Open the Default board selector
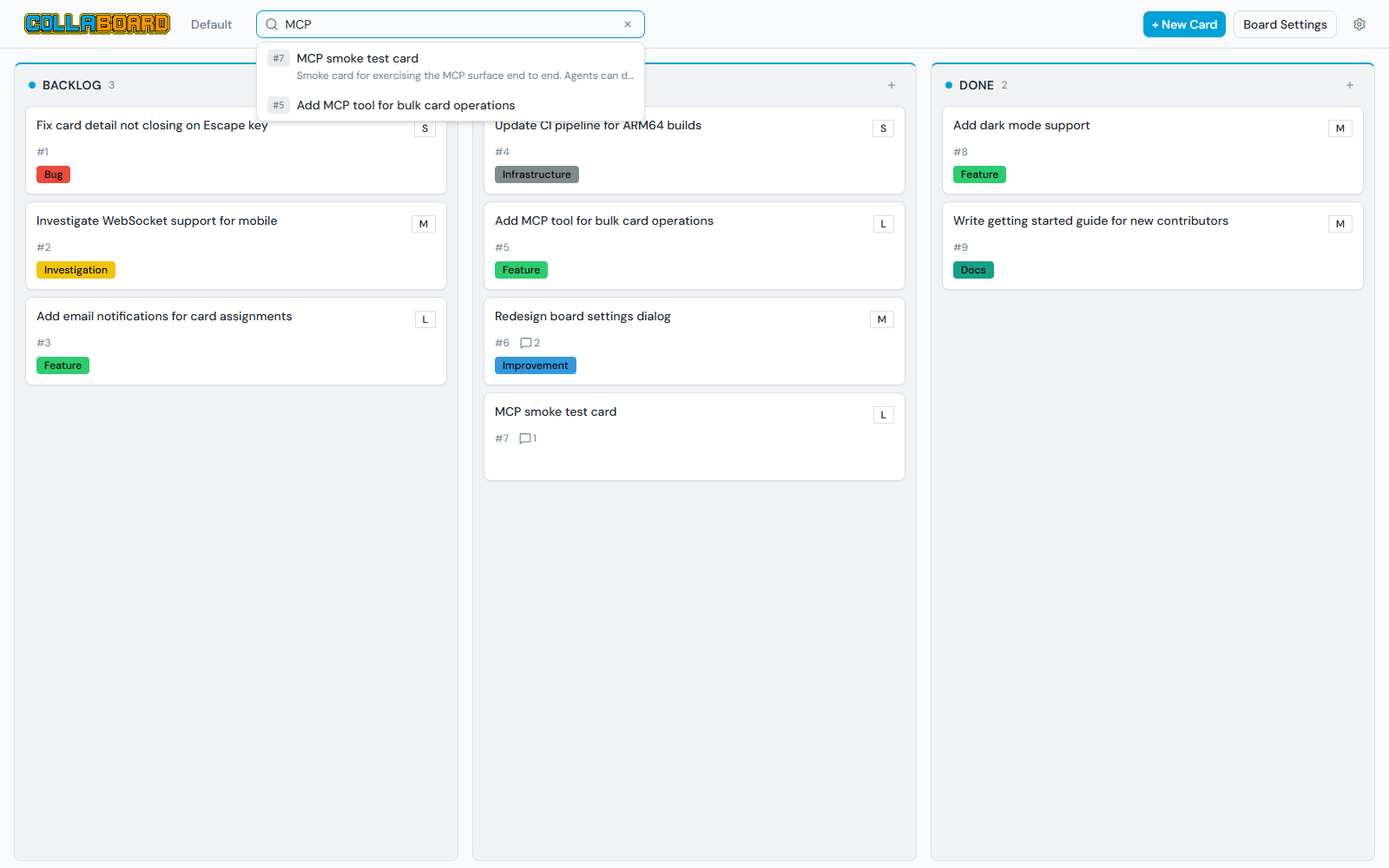The width and height of the screenshot is (1389, 868). tap(212, 24)
